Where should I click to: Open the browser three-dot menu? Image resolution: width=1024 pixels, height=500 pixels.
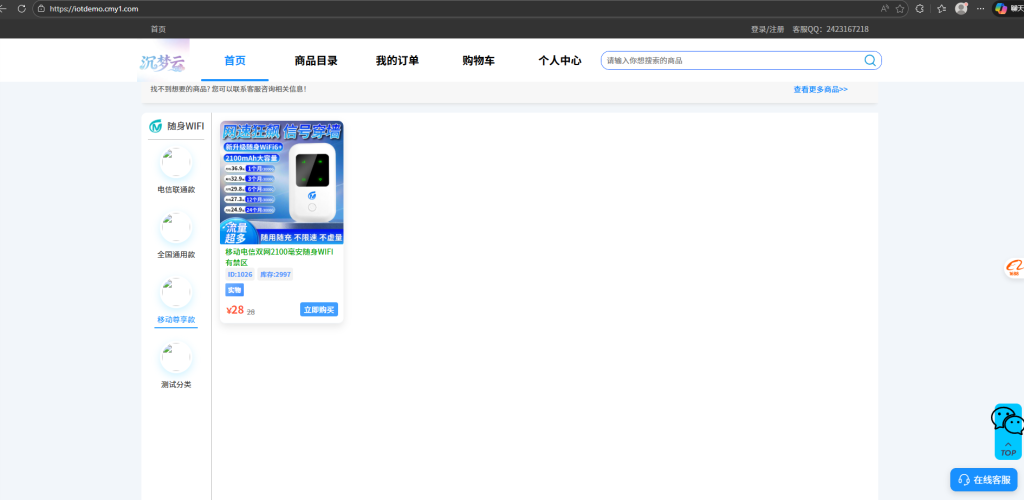(980, 8)
